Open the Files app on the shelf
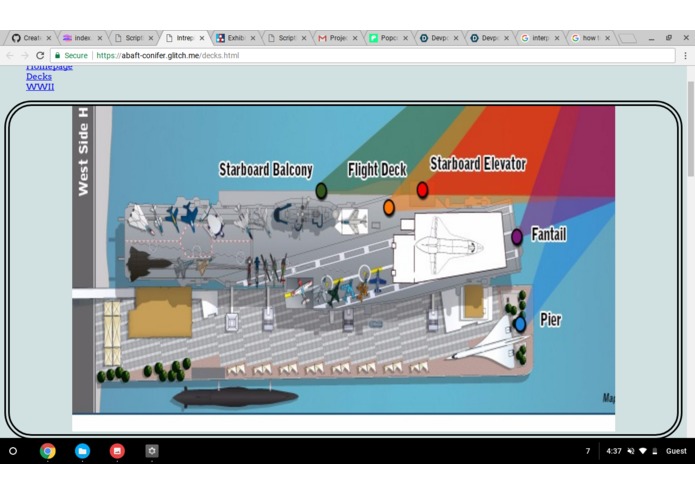This screenshot has height=494, width=695. pos(82,451)
